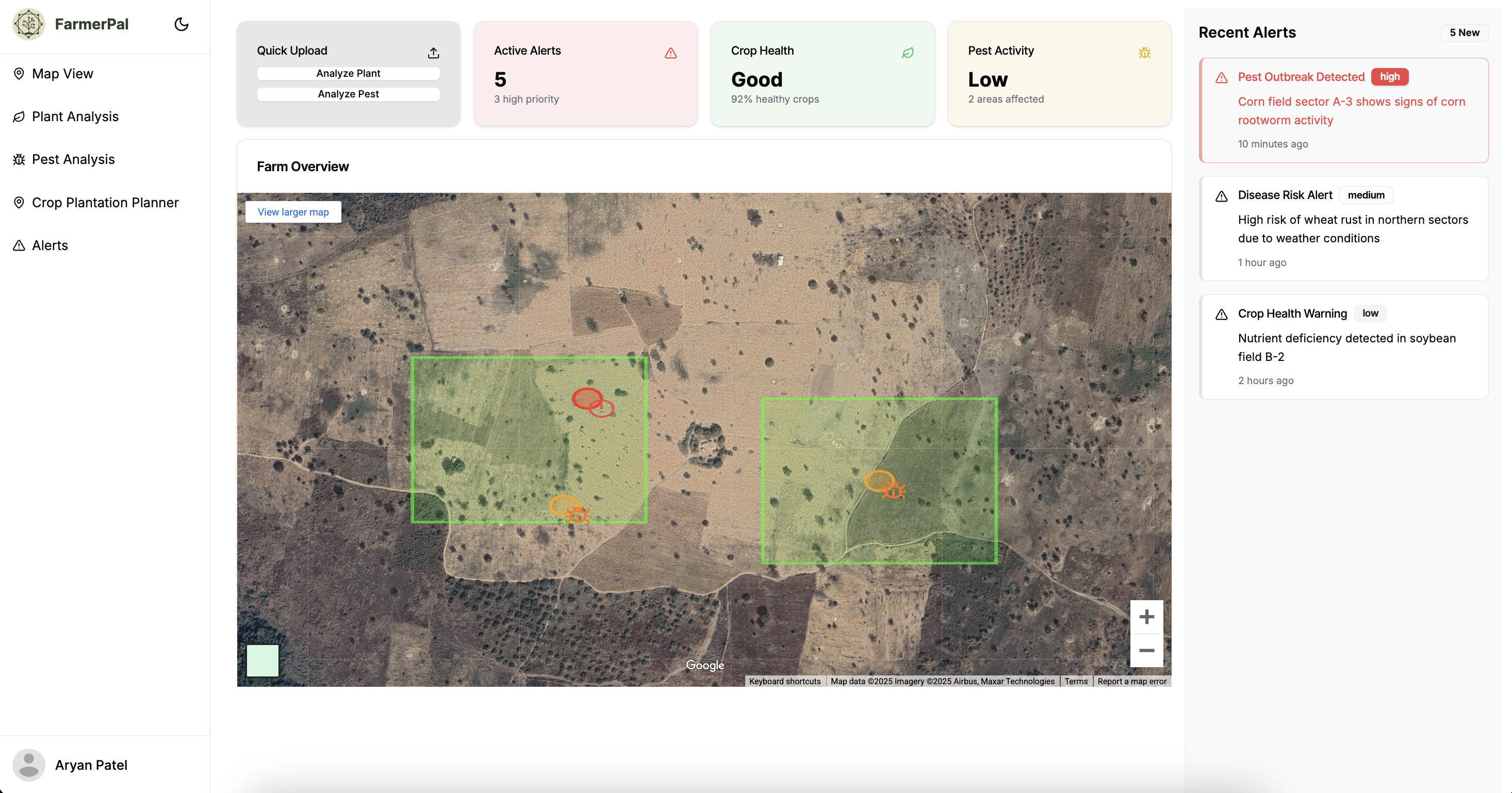1512x793 pixels.
Task: Click the FarmerPal logo icon
Action: [28, 24]
